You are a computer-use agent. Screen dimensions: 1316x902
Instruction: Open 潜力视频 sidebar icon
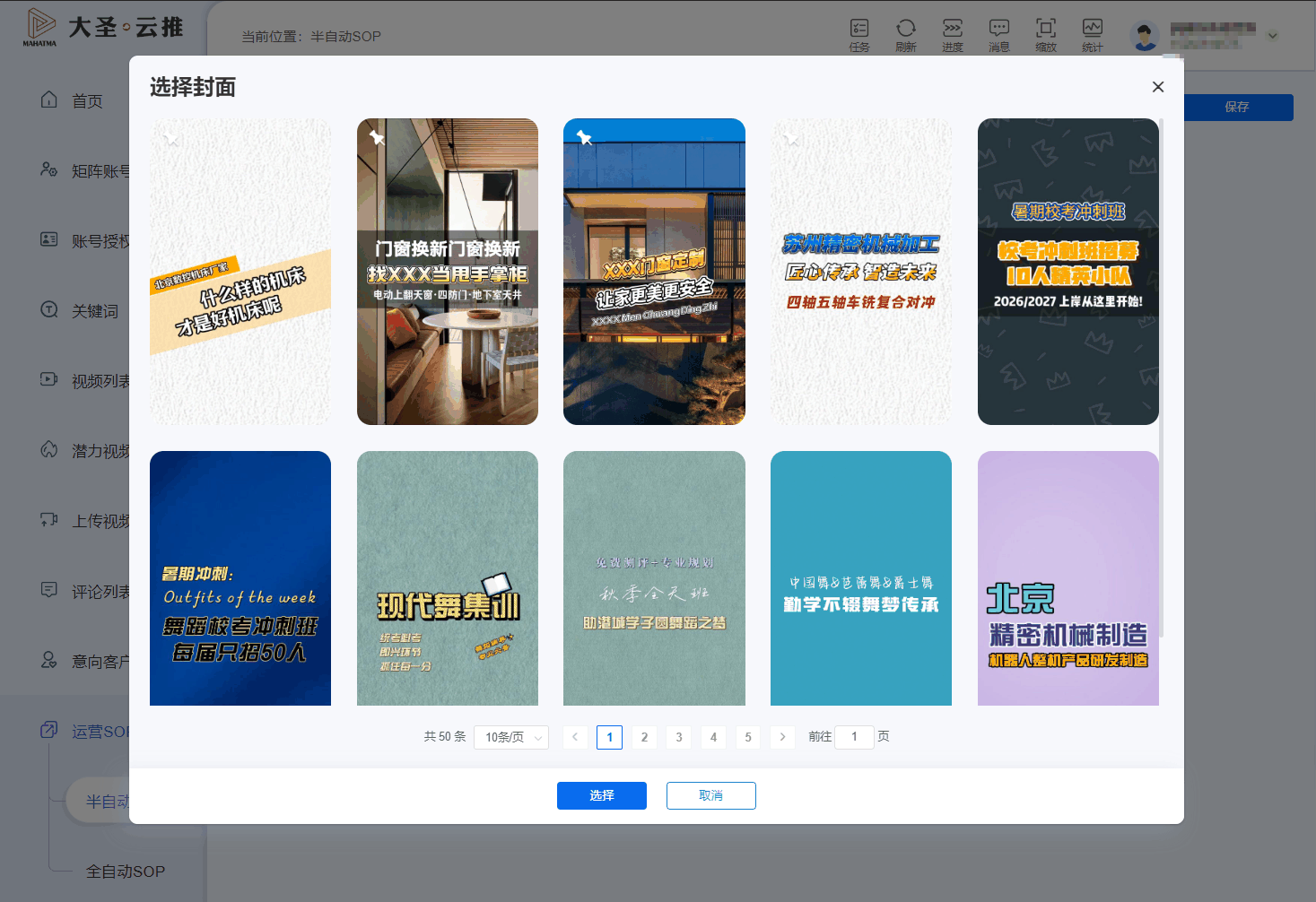49,449
